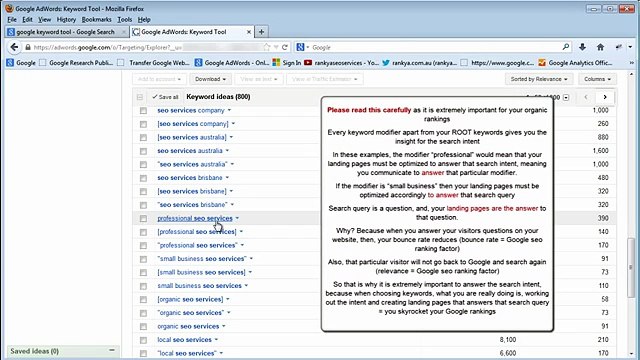The width and height of the screenshot is (640, 360).
Task: Click the page vertical scrollbar thumb
Action: coord(631,267)
